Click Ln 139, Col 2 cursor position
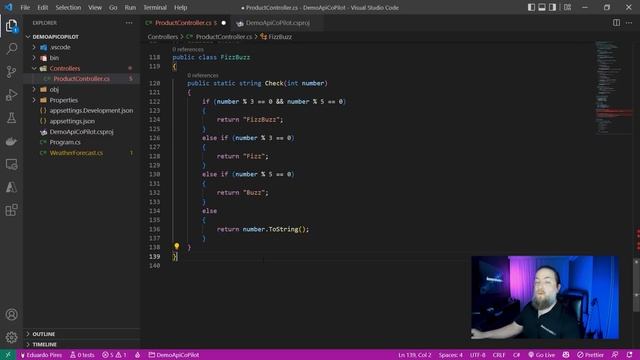Image resolution: width=640 pixels, height=360 pixels. [415, 355]
